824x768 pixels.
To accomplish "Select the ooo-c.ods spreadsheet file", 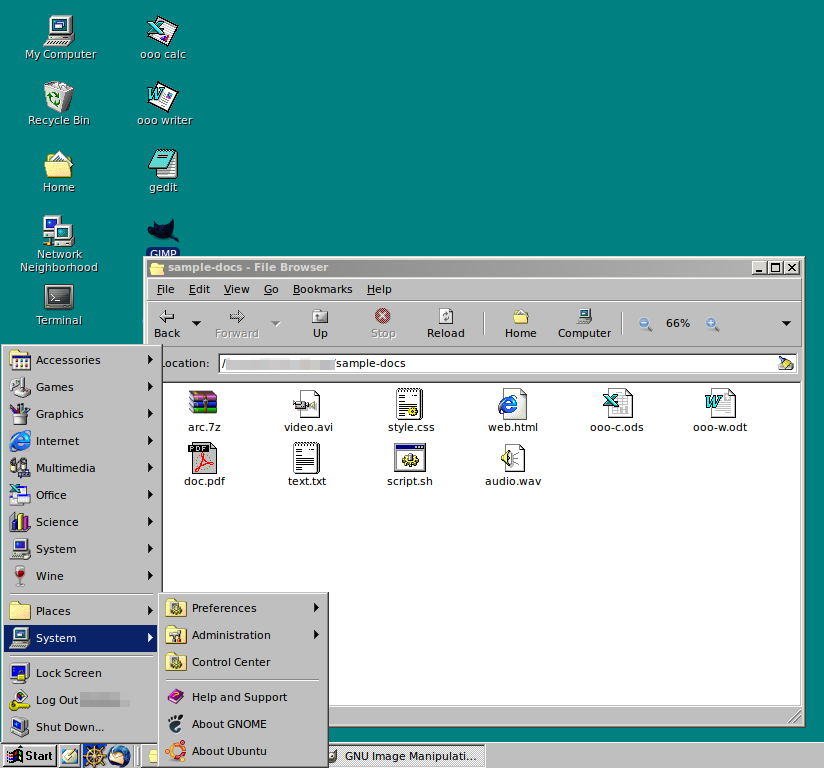I will [x=617, y=411].
